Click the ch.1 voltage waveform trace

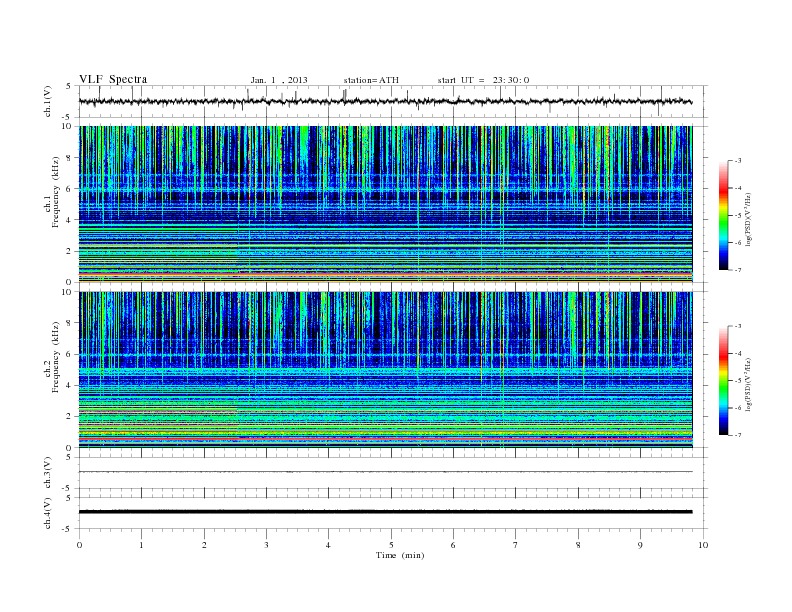(385, 101)
